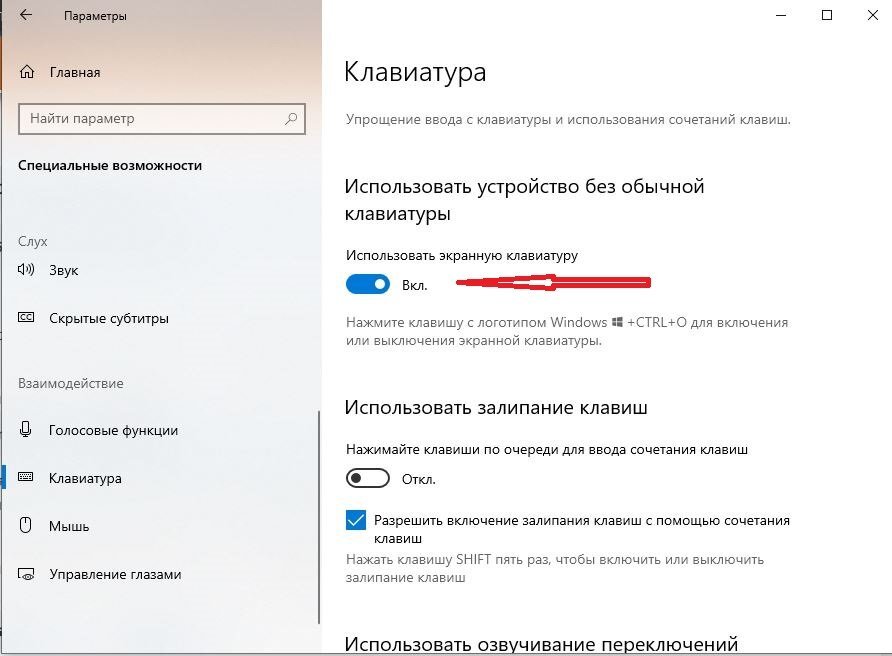
Task: Go back with the arrow icon
Action: pyautogui.click(x=26, y=15)
